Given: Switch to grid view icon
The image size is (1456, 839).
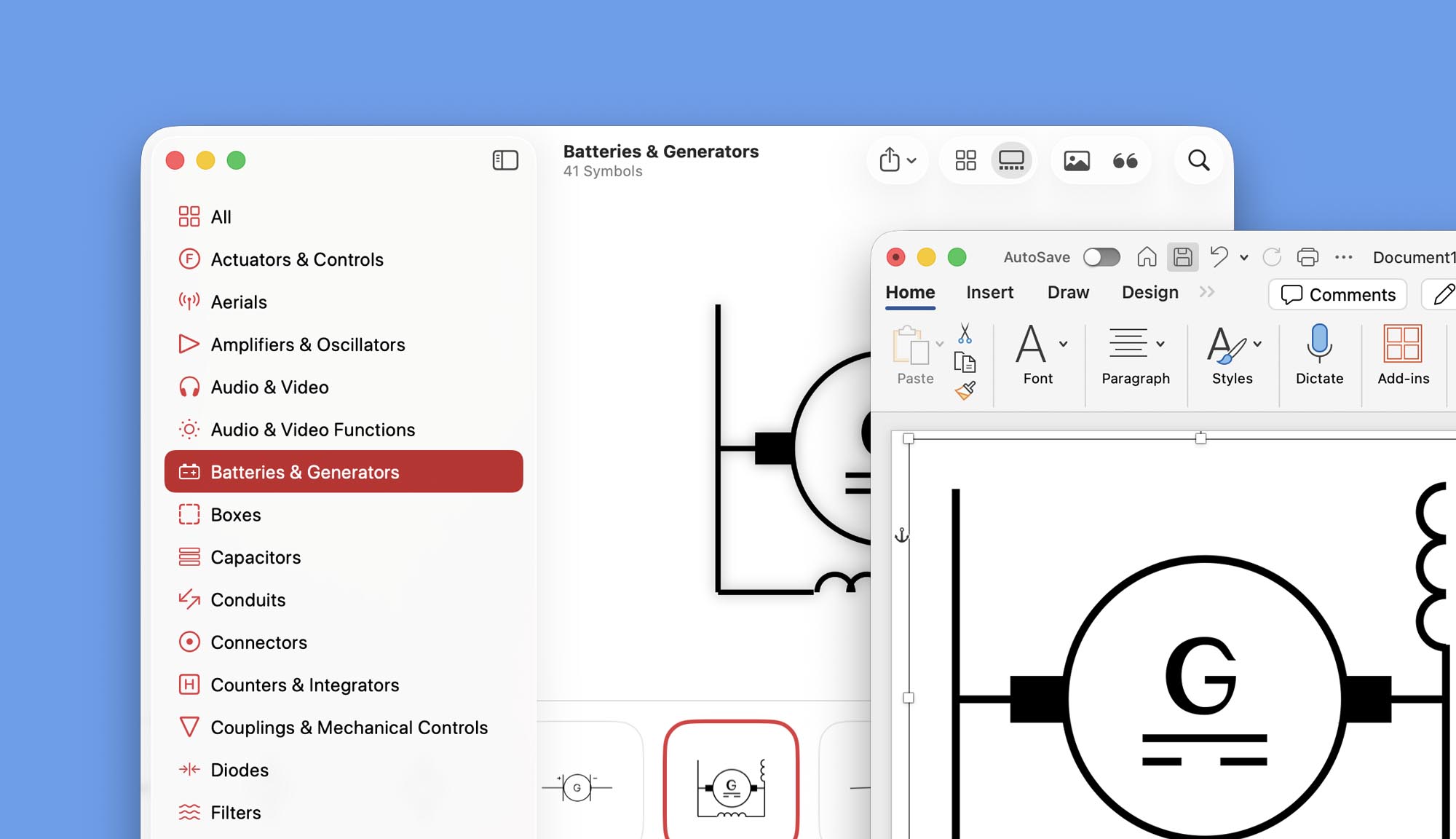Looking at the screenshot, I should [965, 160].
